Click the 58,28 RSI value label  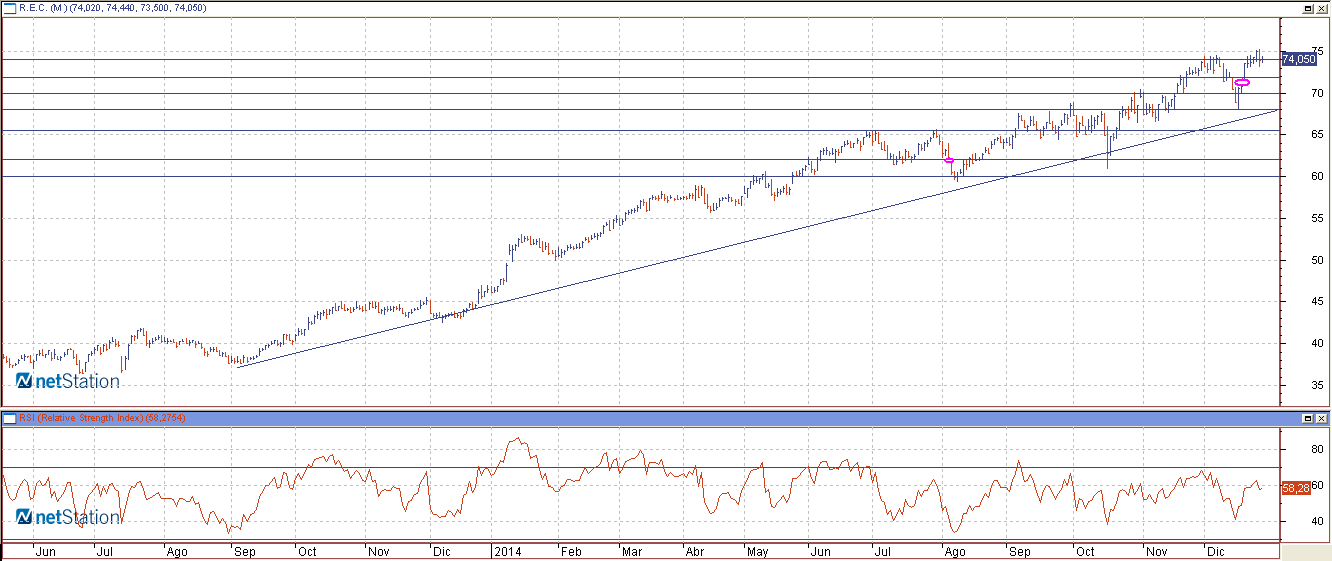tap(1296, 488)
